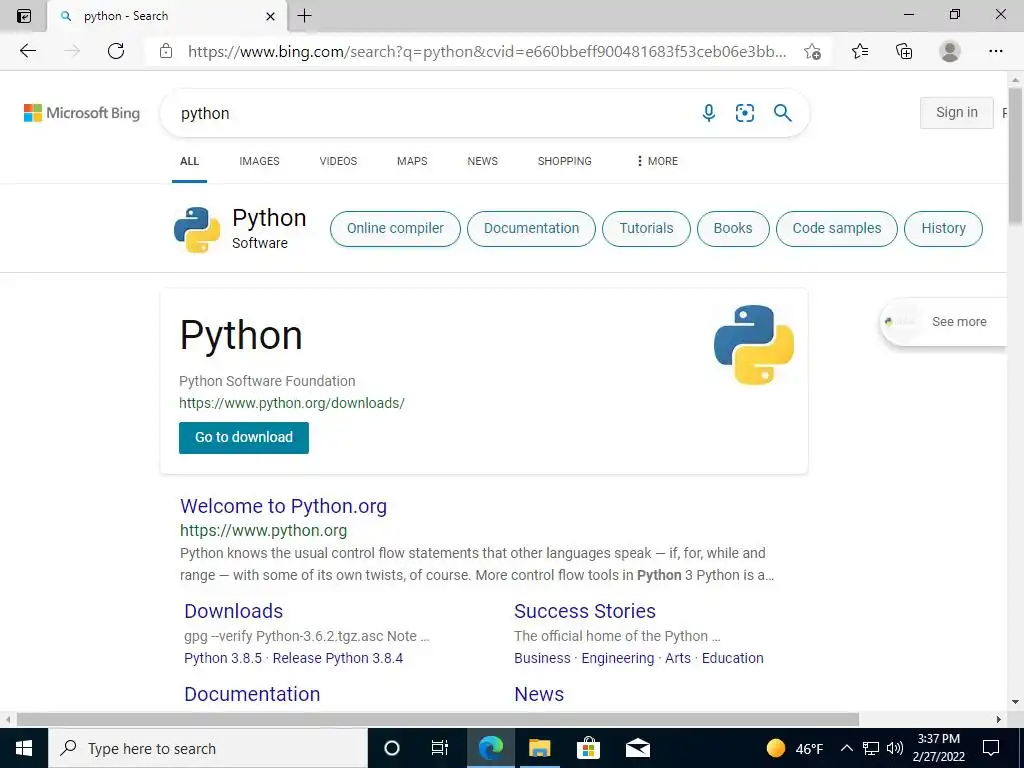Open the Documentation sublink heading

252,694
